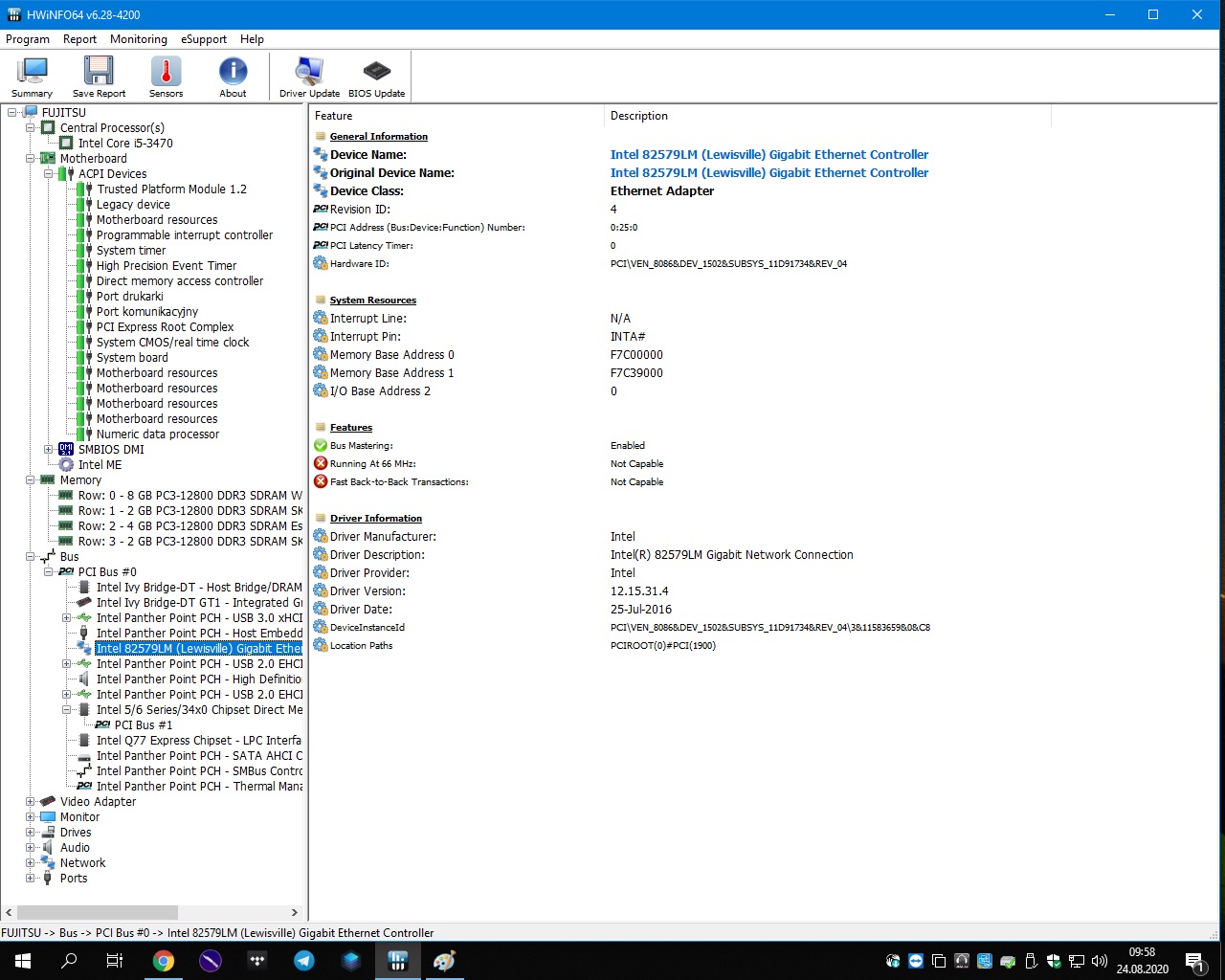Launch the Driver Update tool
Image resolution: width=1225 pixels, height=980 pixels.
[309, 77]
